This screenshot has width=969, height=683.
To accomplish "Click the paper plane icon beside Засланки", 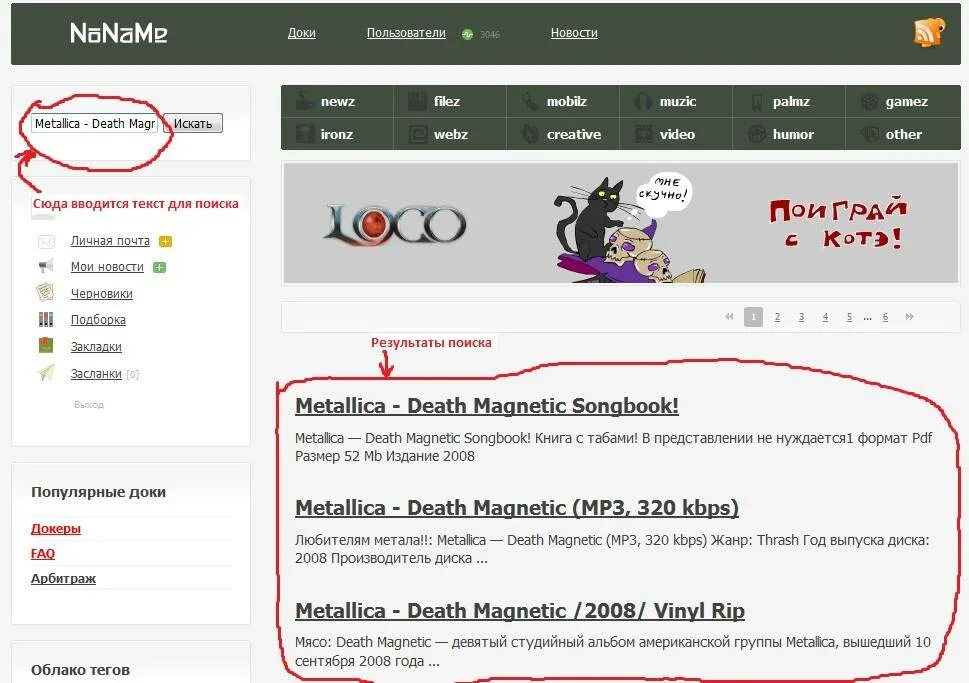I will point(46,372).
